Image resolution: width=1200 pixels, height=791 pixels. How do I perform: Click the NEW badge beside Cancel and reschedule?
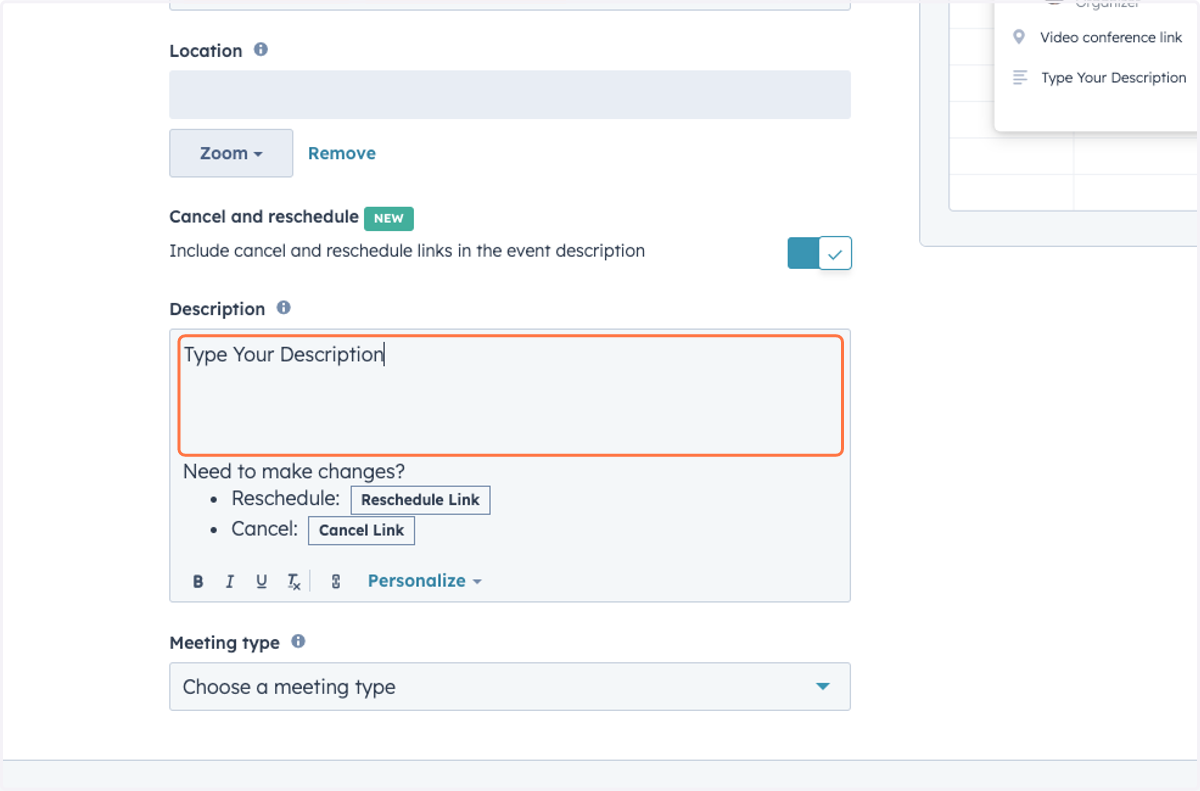pyautogui.click(x=389, y=218)
